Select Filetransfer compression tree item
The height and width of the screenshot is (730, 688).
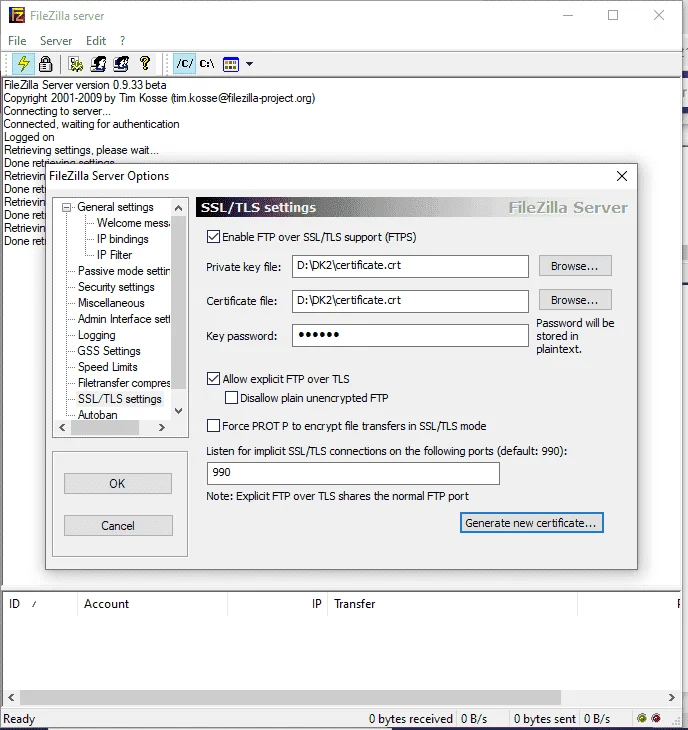[123, 383]
